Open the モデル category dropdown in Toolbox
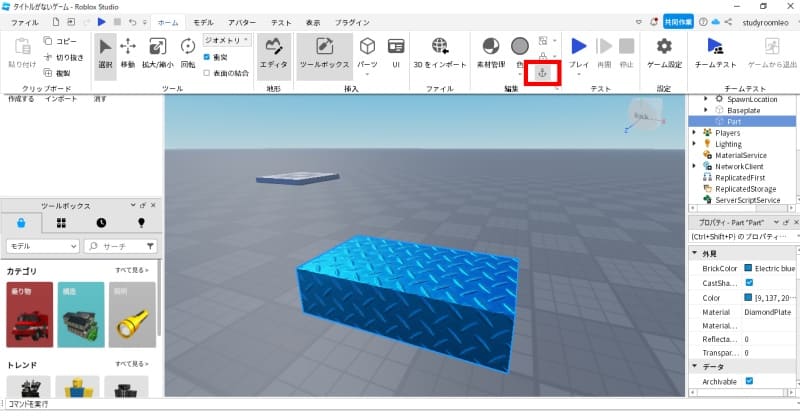The height and width of the screenshot is (418, 800). (42, 246)
